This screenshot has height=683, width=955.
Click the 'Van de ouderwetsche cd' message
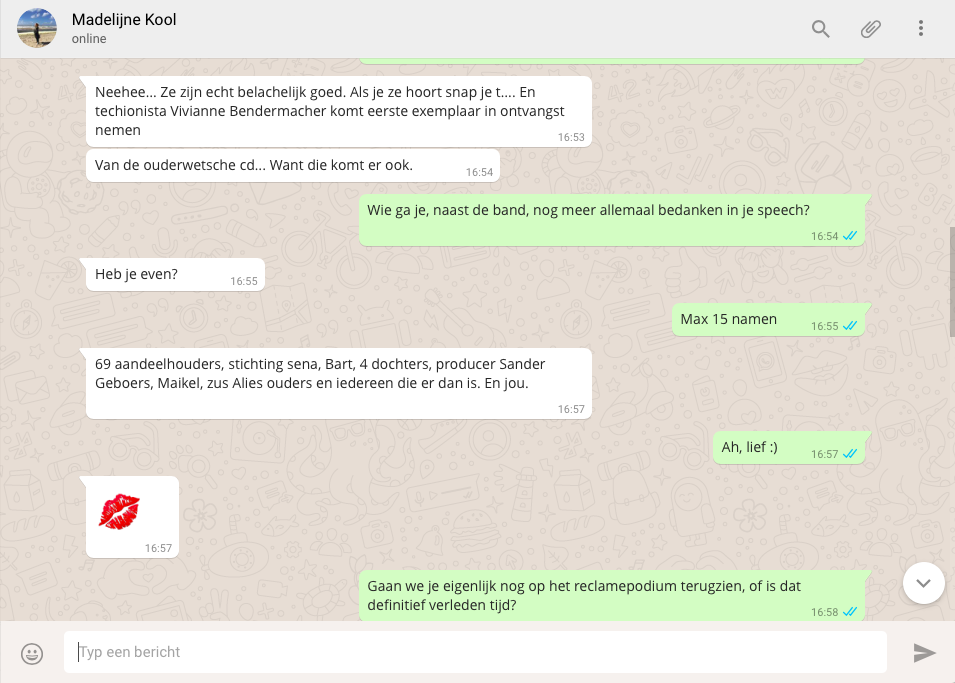pyautogui.click(x=293, y=166)
